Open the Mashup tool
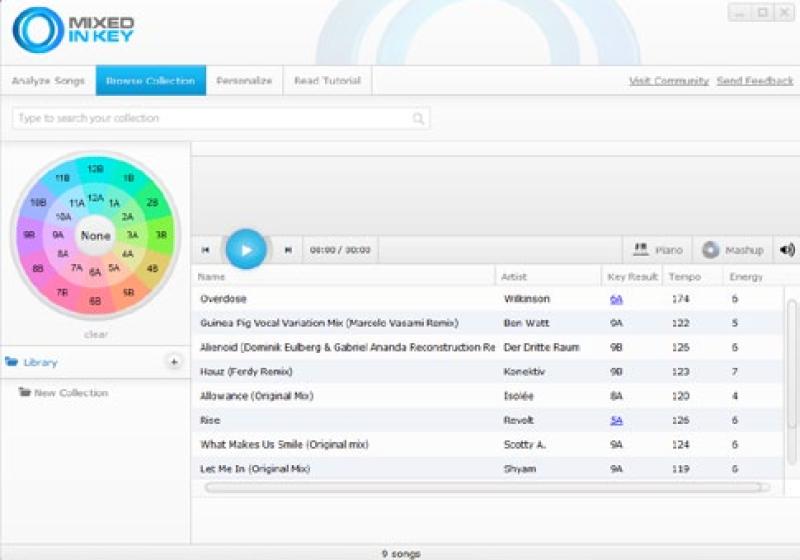This screenshot has height=560, width=800. click(x=733, y=250)
